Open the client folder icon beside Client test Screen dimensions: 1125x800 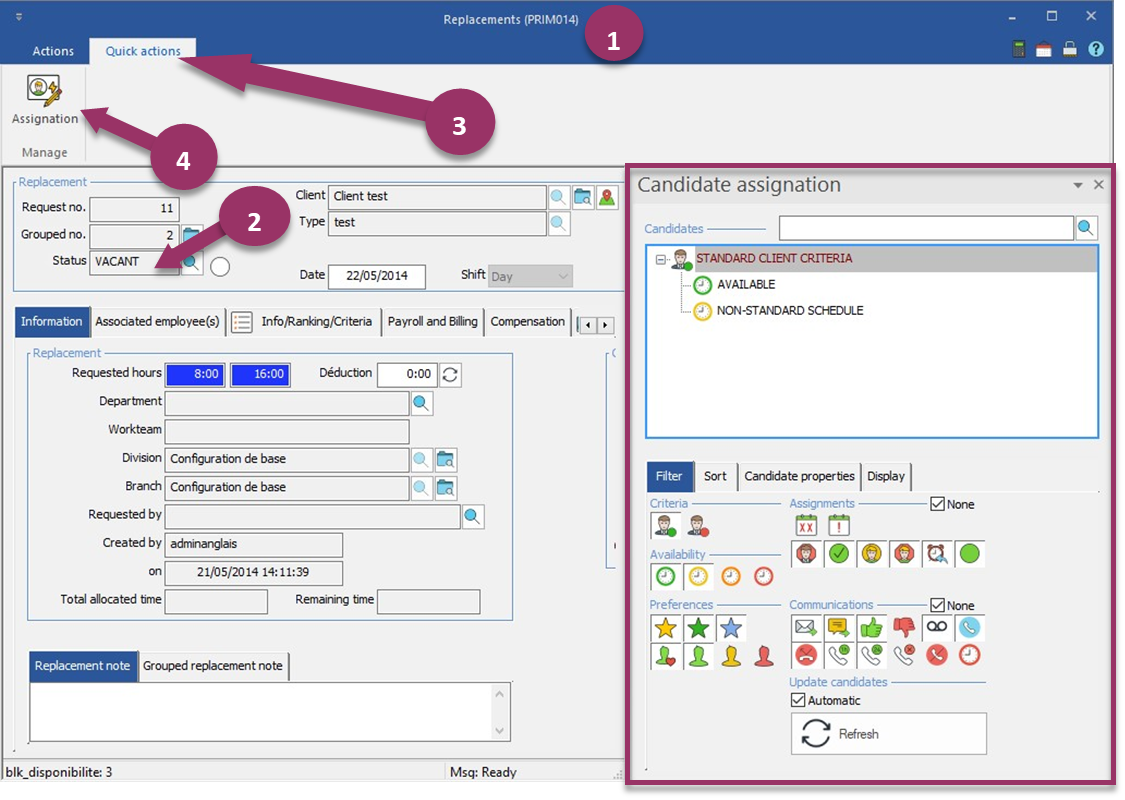click(x=583, y=197)
